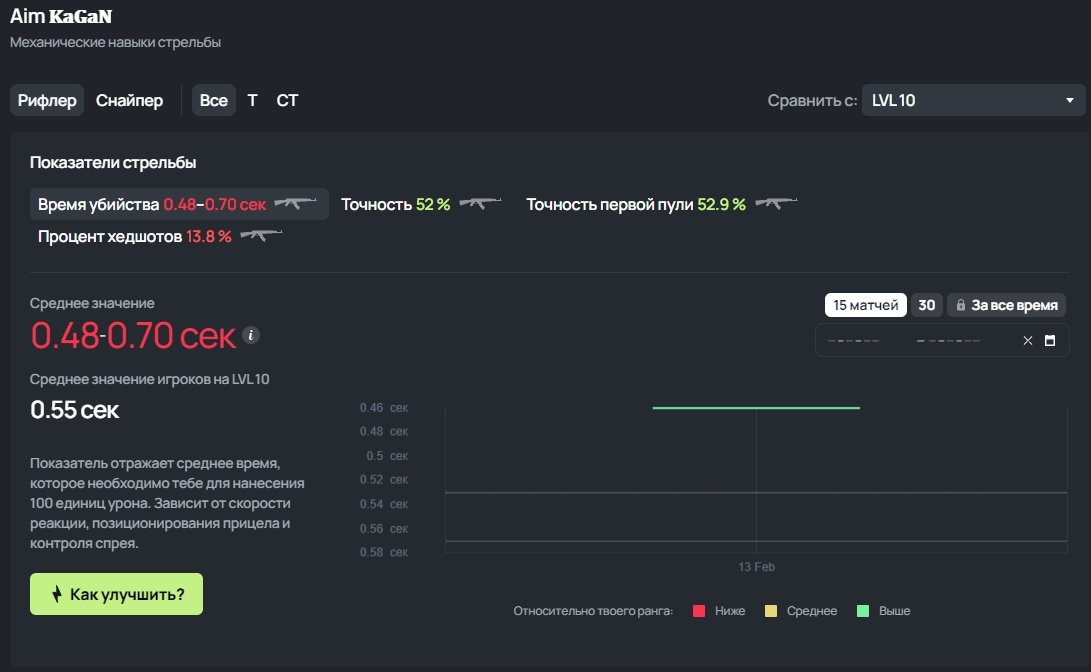Image resolution: width=1091 pixels, height=672 pixels.
Task: Click the rifle icon next to Время убийства
Action: pyautogui.click(x=295, y=204)
